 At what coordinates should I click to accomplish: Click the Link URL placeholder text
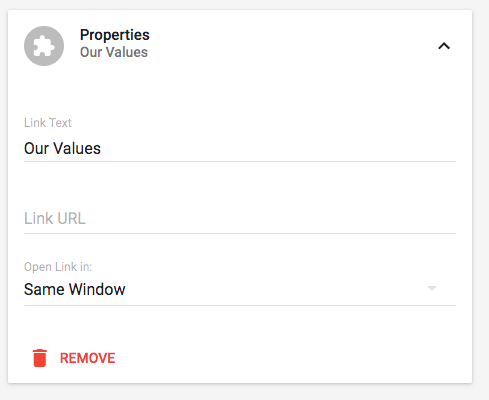(55, 219)
